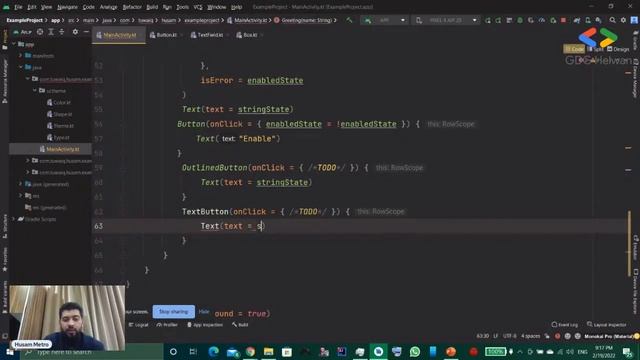The height and width of the screenshot is (360, 640).
Task: Click the UTF-8 encoding status entry
Action: pos(509,336)
